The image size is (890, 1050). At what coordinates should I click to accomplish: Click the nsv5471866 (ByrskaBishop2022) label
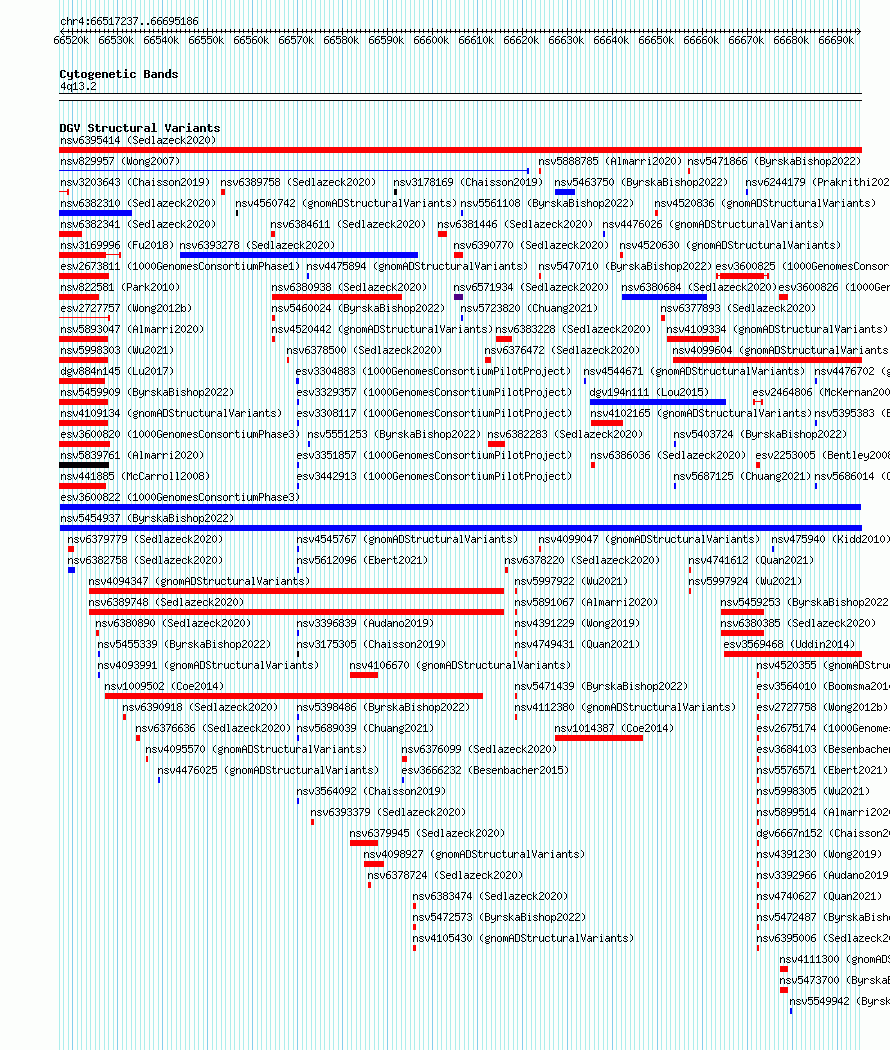[774, 161]
